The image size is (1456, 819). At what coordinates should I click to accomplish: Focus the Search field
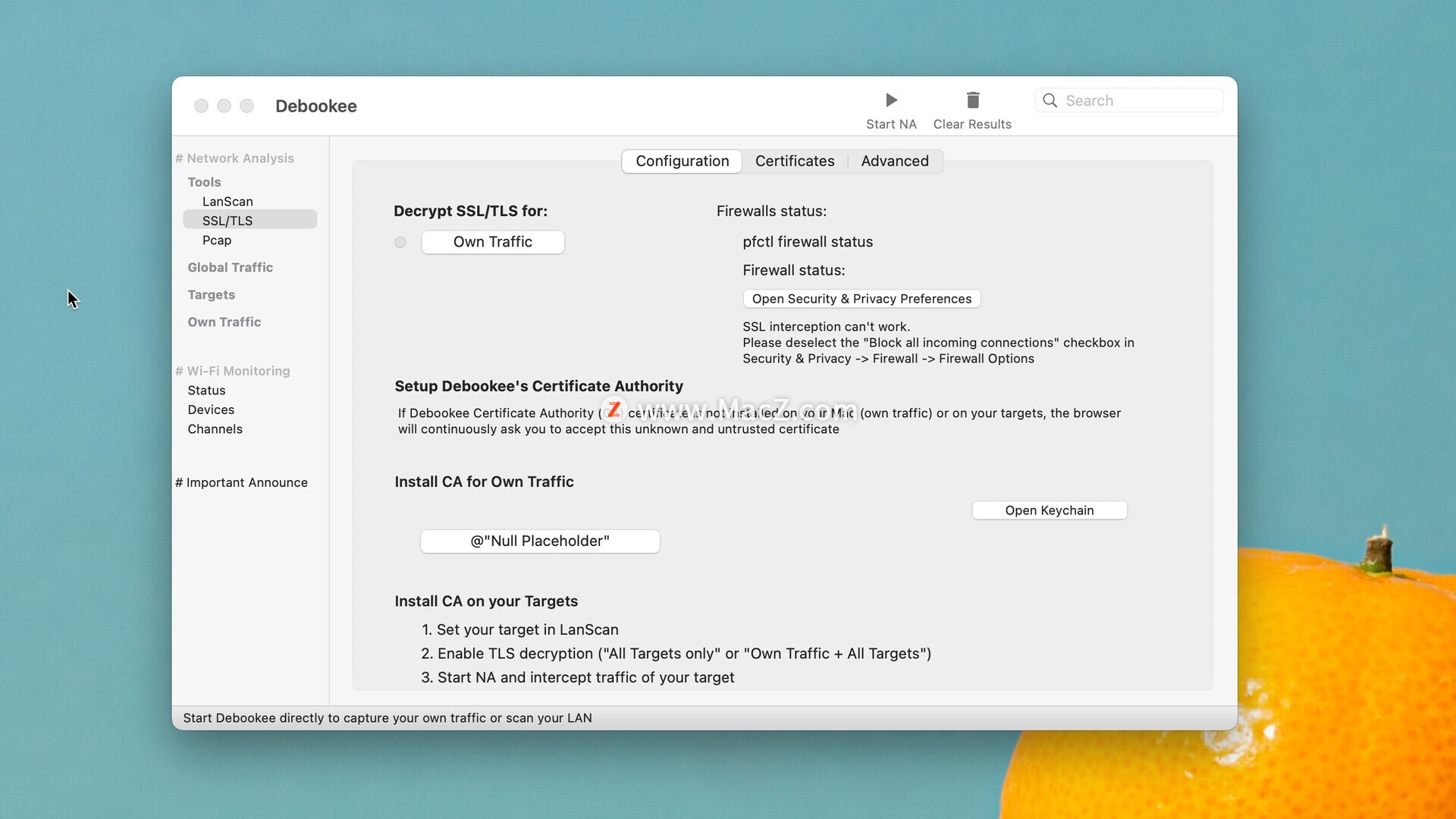(x=1129, y=101)
